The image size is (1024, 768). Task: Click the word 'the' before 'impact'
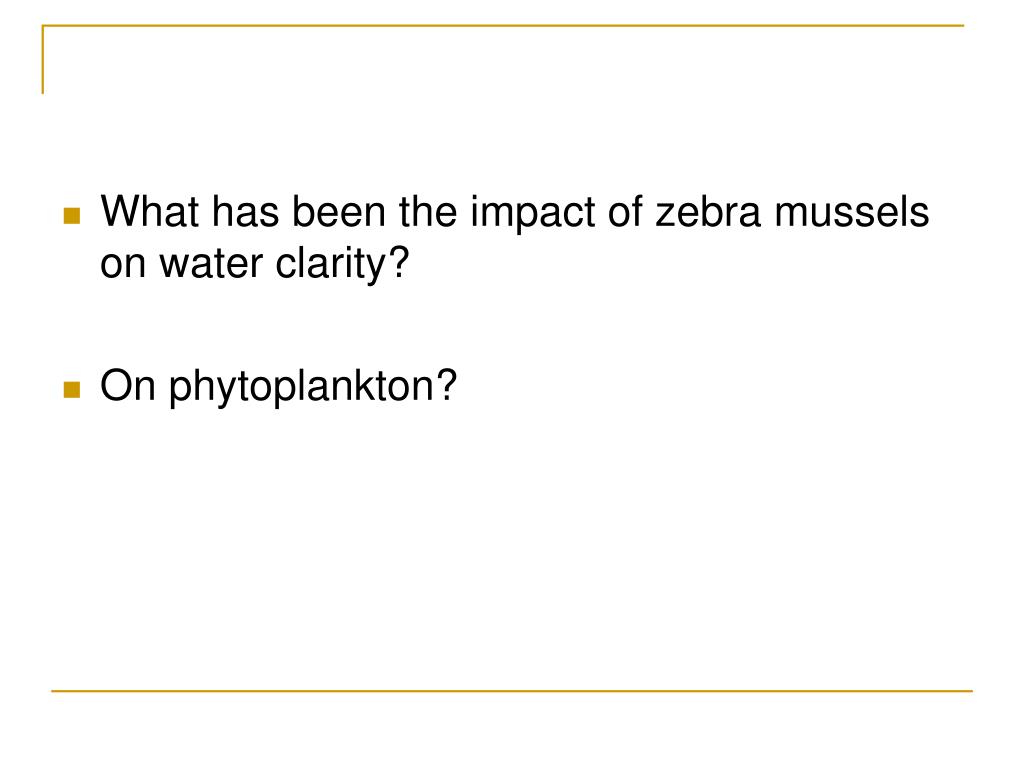pyautogui.click(x=428, y=212)
